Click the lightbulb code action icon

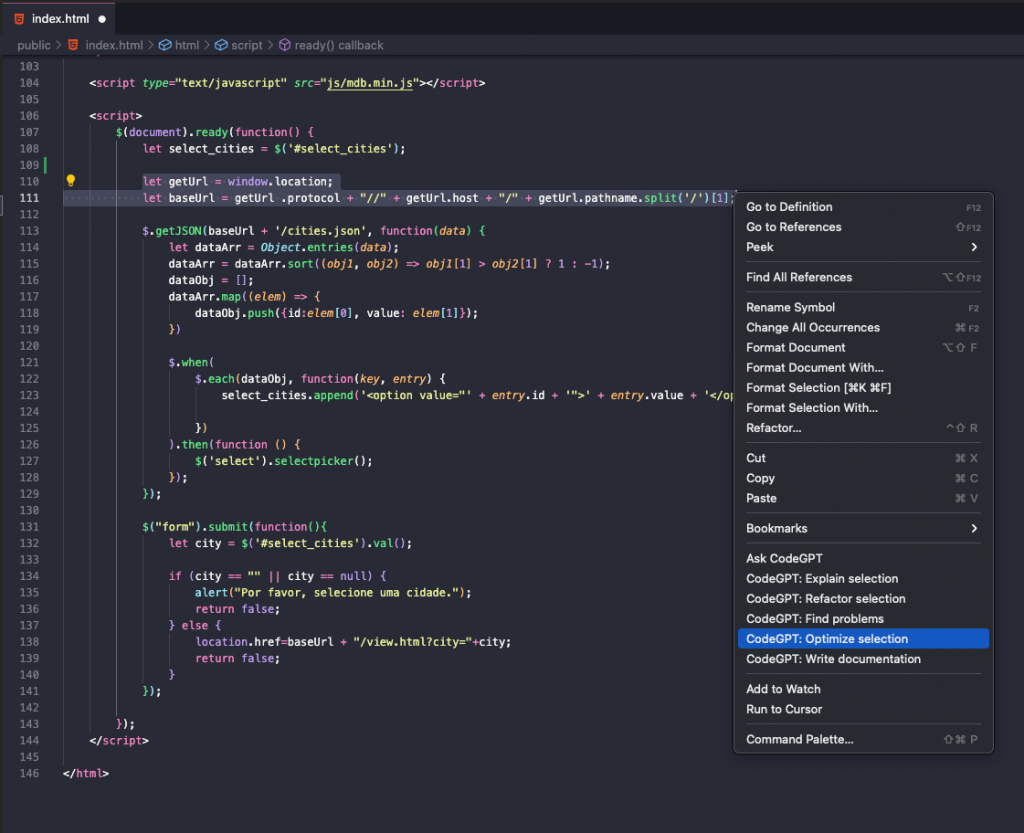pos(71,181)
